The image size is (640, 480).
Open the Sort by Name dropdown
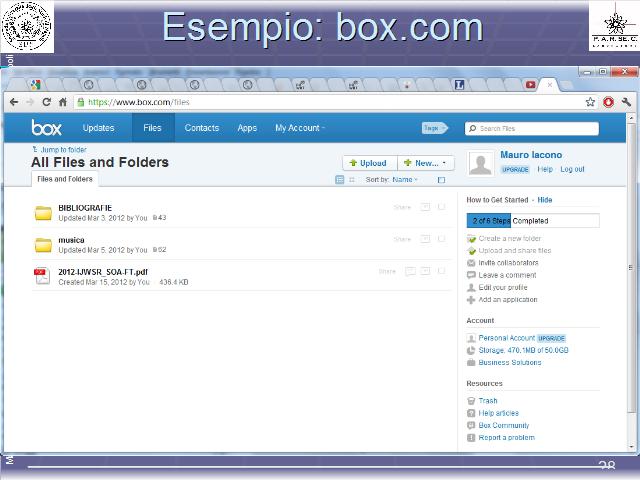point(404,180)
